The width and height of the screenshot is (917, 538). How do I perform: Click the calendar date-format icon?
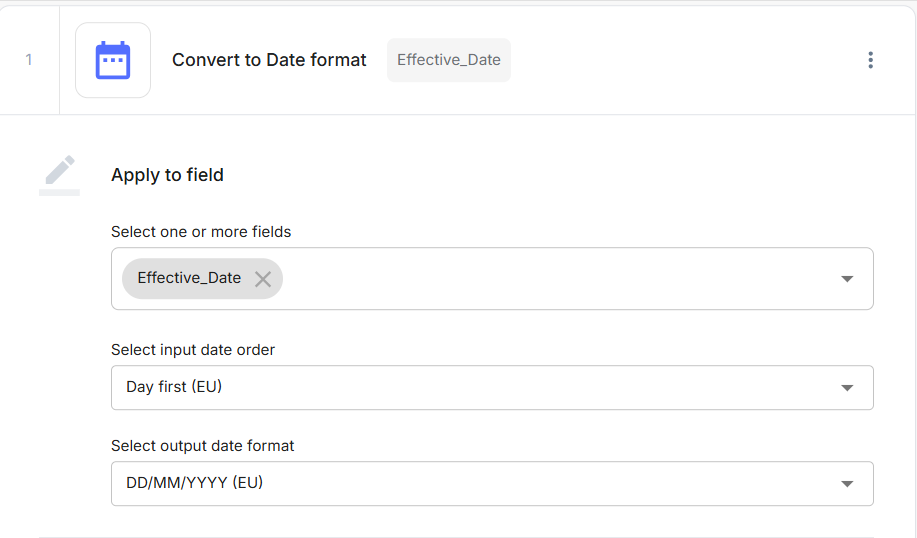point(113,60)
